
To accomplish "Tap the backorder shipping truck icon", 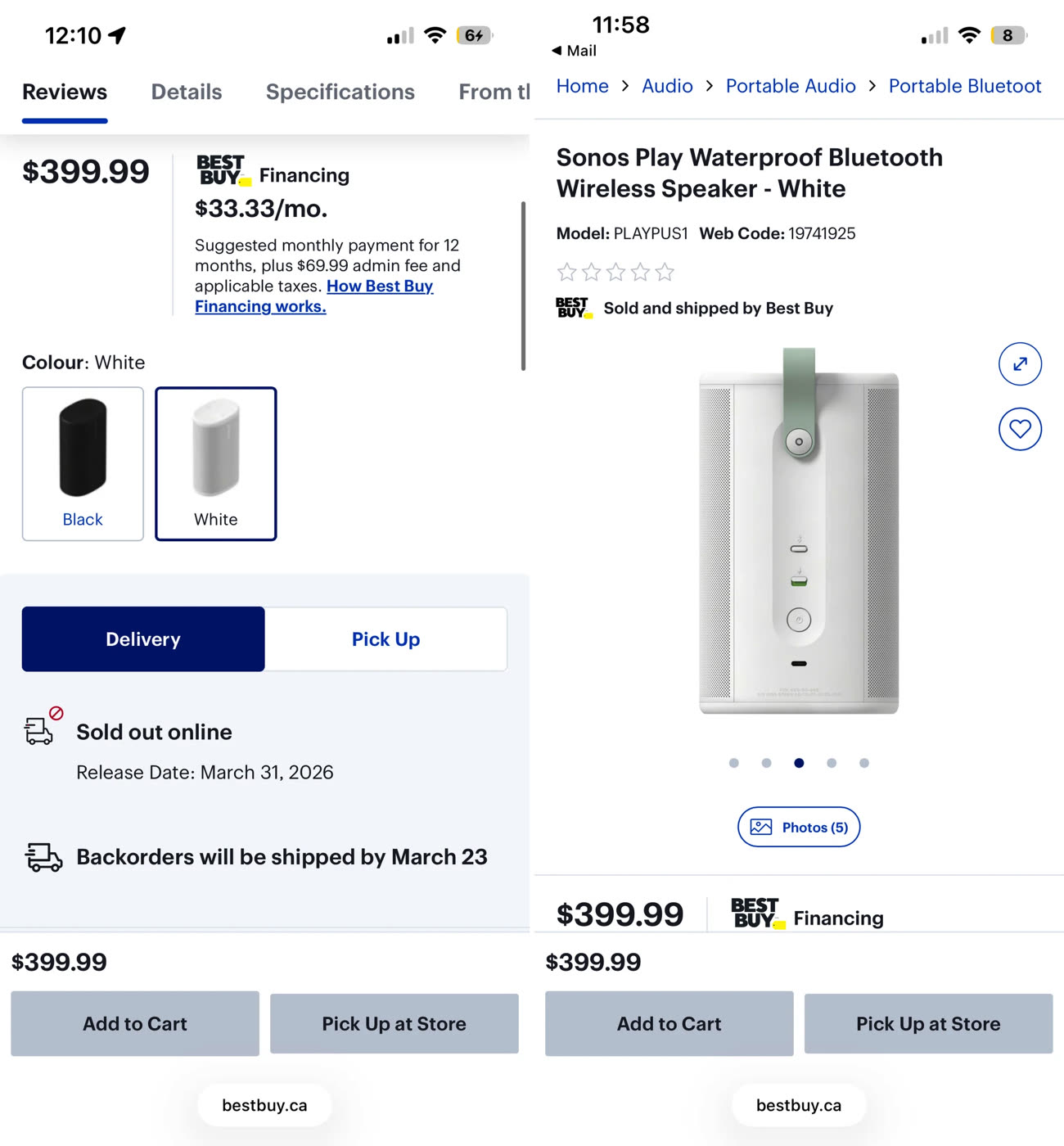I will (43, 857).
